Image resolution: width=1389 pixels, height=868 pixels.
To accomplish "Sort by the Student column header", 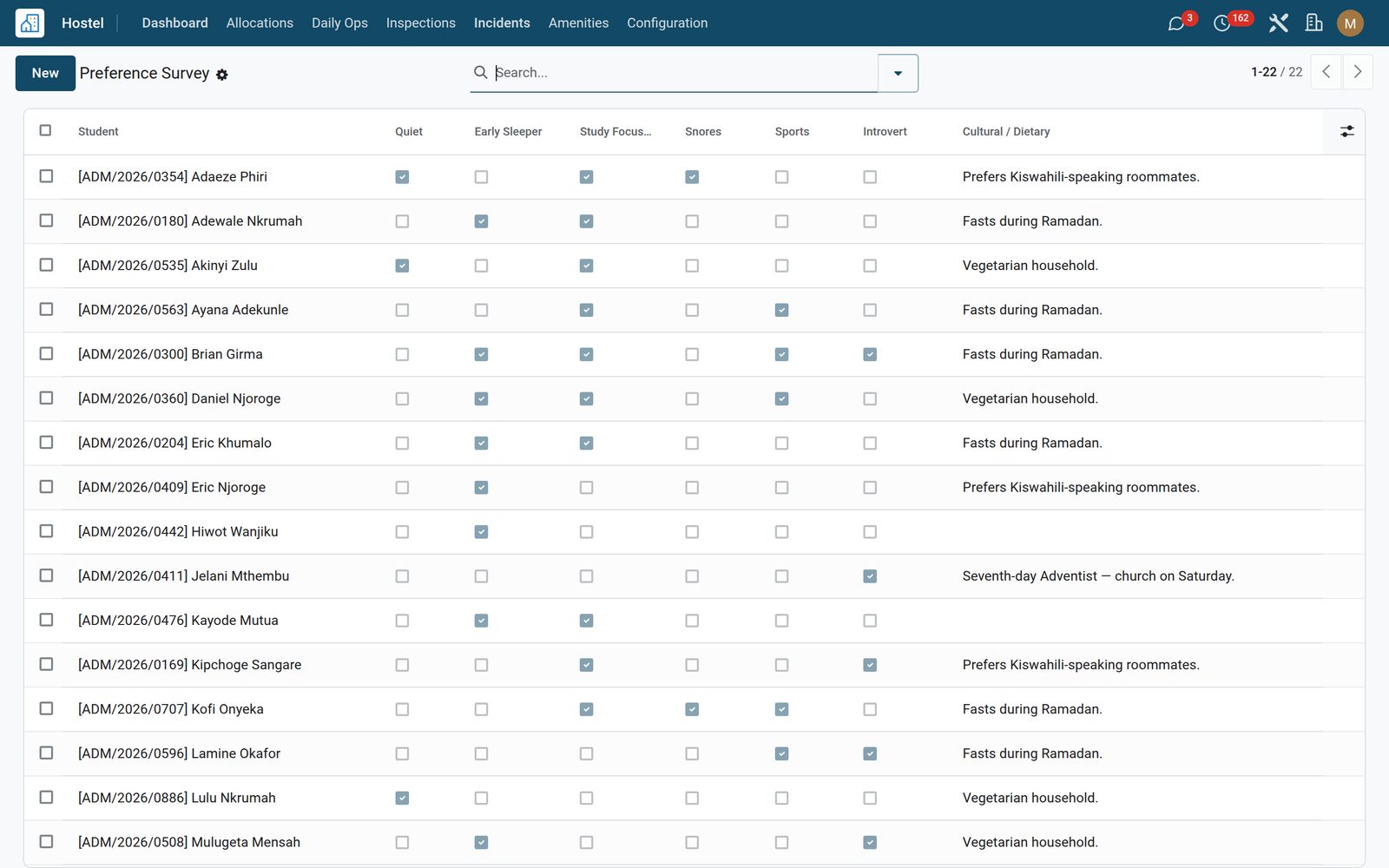I will click(x=98, y=132).
